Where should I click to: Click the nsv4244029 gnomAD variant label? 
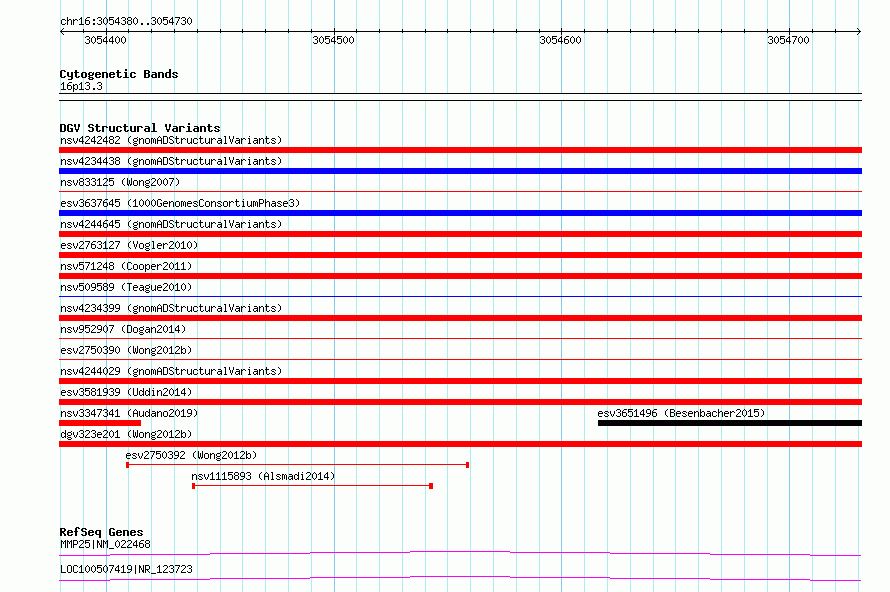[x=171, y=371]
